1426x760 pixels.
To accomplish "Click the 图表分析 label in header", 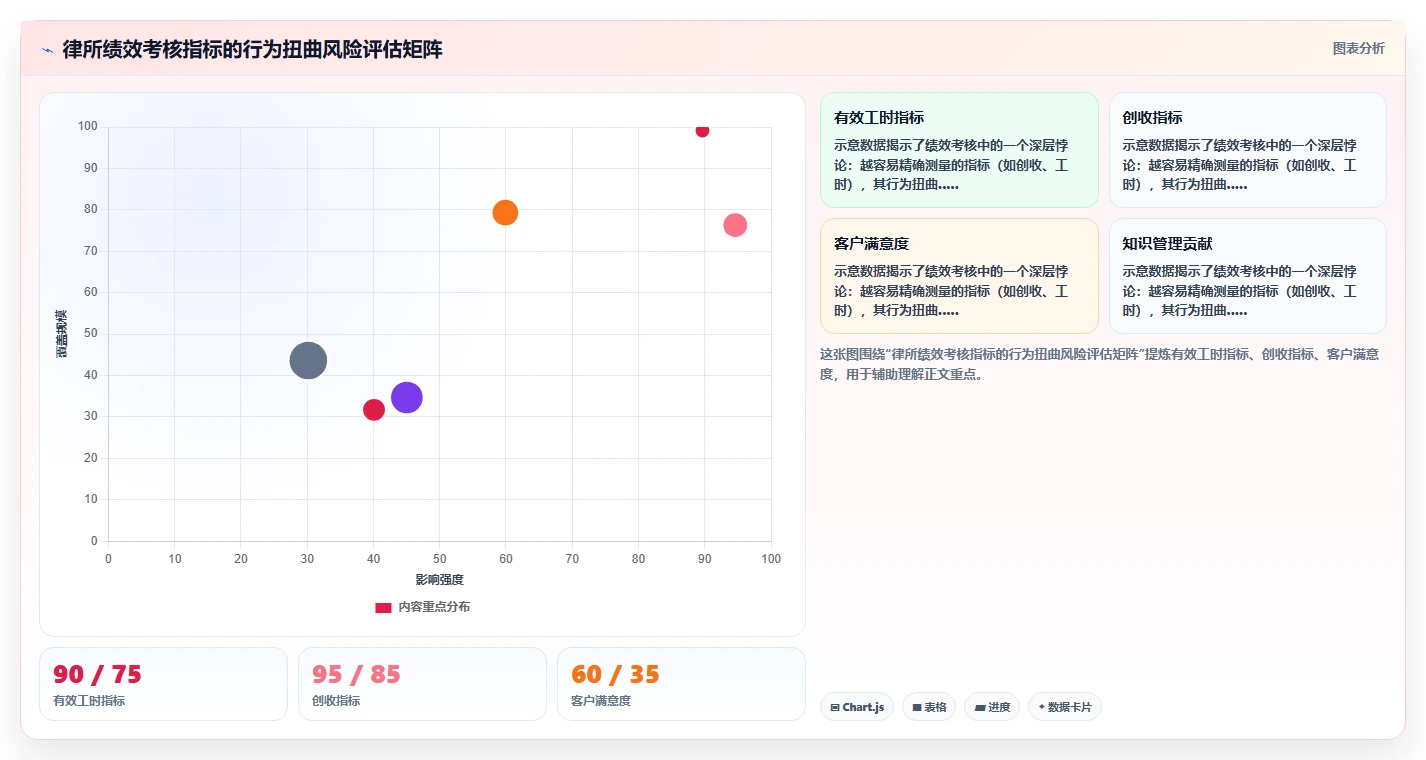I will (1358, 48).
